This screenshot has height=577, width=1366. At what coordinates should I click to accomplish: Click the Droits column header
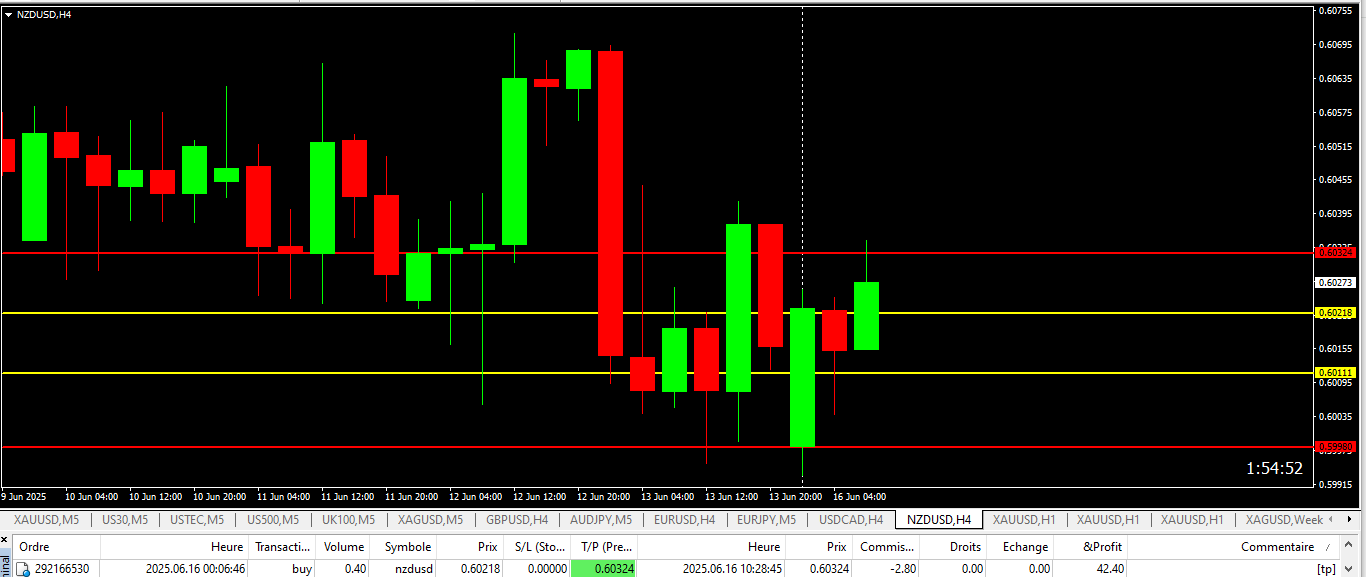point(953,547)
